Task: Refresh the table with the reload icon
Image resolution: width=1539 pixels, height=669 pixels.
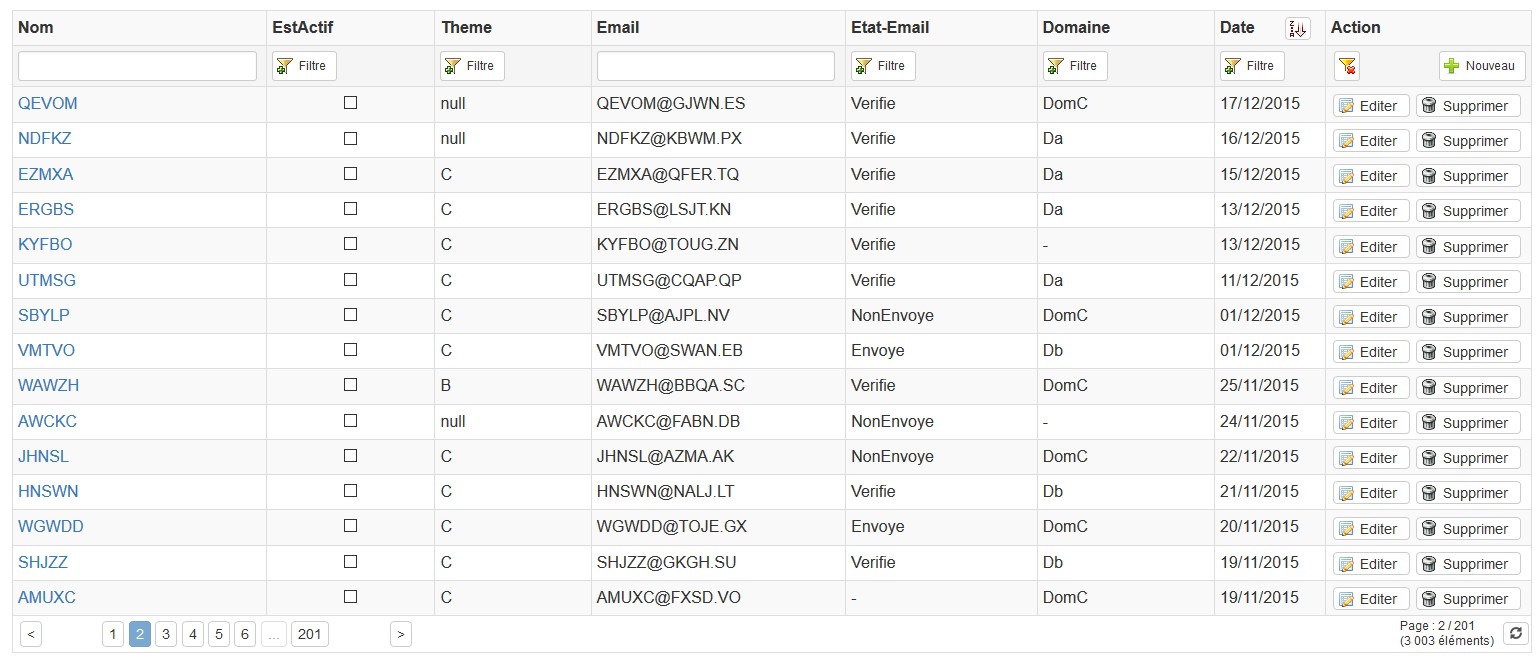Action: click(x=1516, y=633)
